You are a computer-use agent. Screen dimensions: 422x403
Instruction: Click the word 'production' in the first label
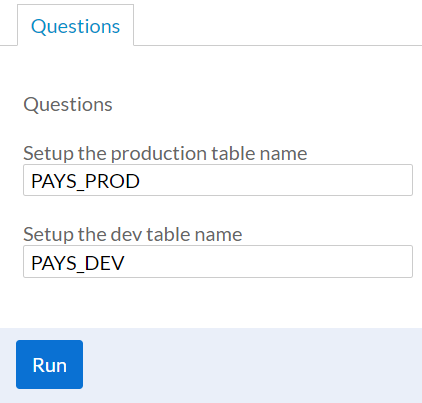point(159,154)
